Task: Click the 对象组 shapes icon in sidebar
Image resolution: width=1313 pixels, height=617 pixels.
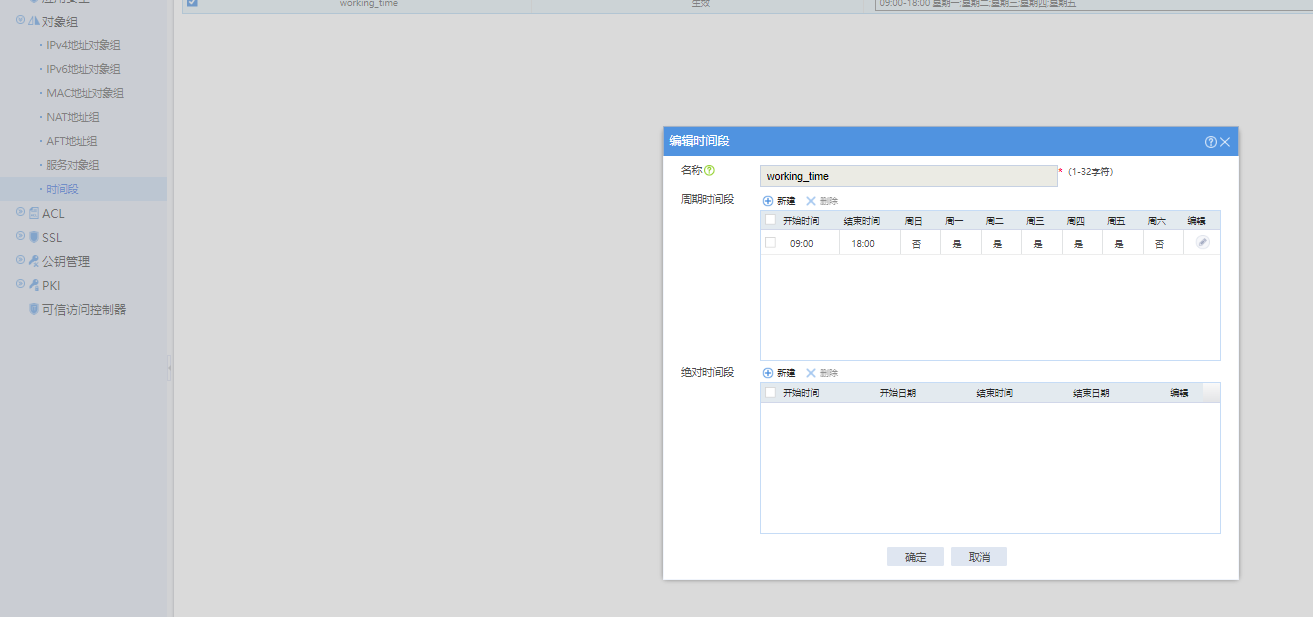Action: [x=34, y=21]
